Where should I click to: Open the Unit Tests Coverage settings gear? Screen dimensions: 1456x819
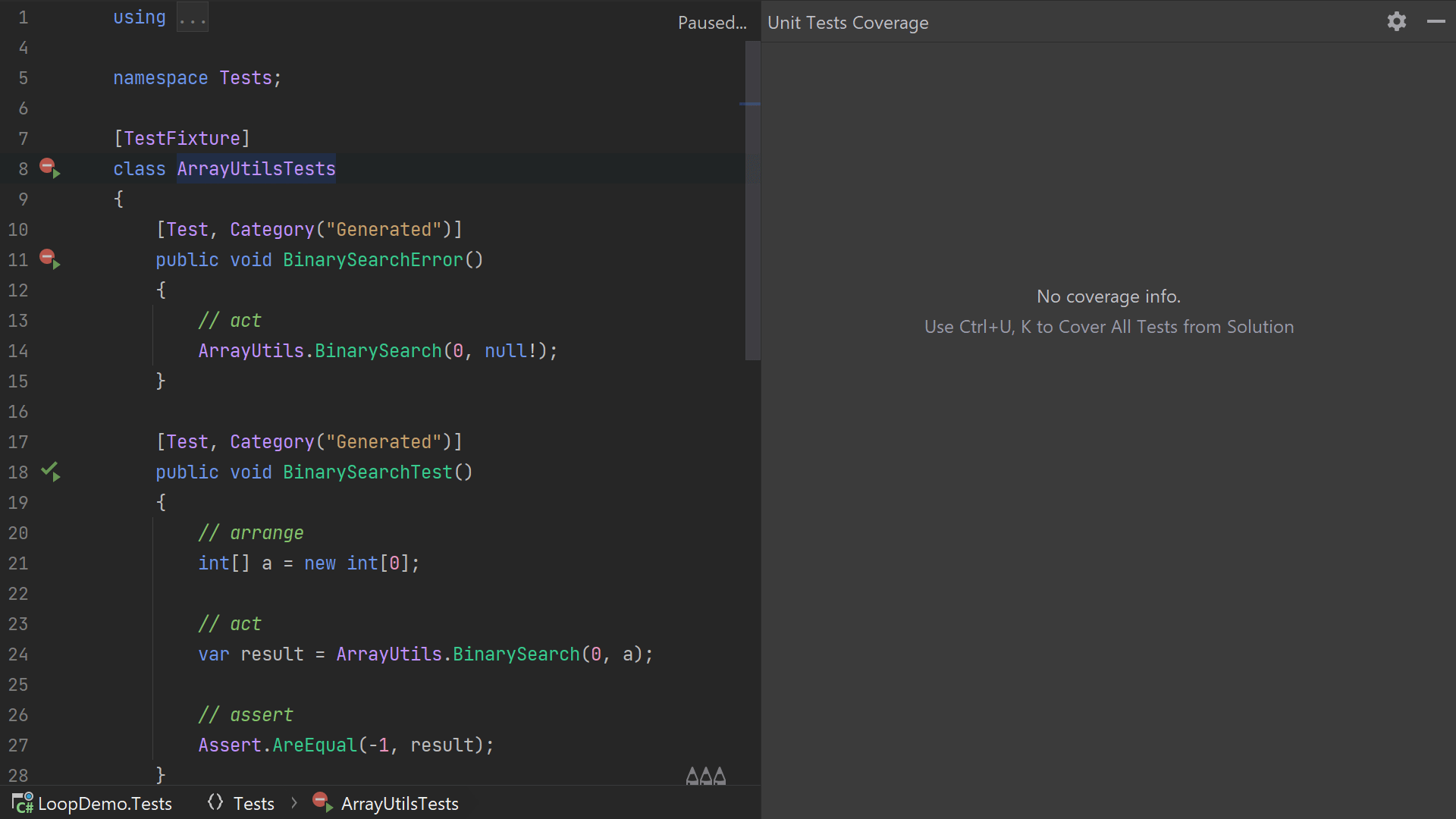[x=1396, y=21]
